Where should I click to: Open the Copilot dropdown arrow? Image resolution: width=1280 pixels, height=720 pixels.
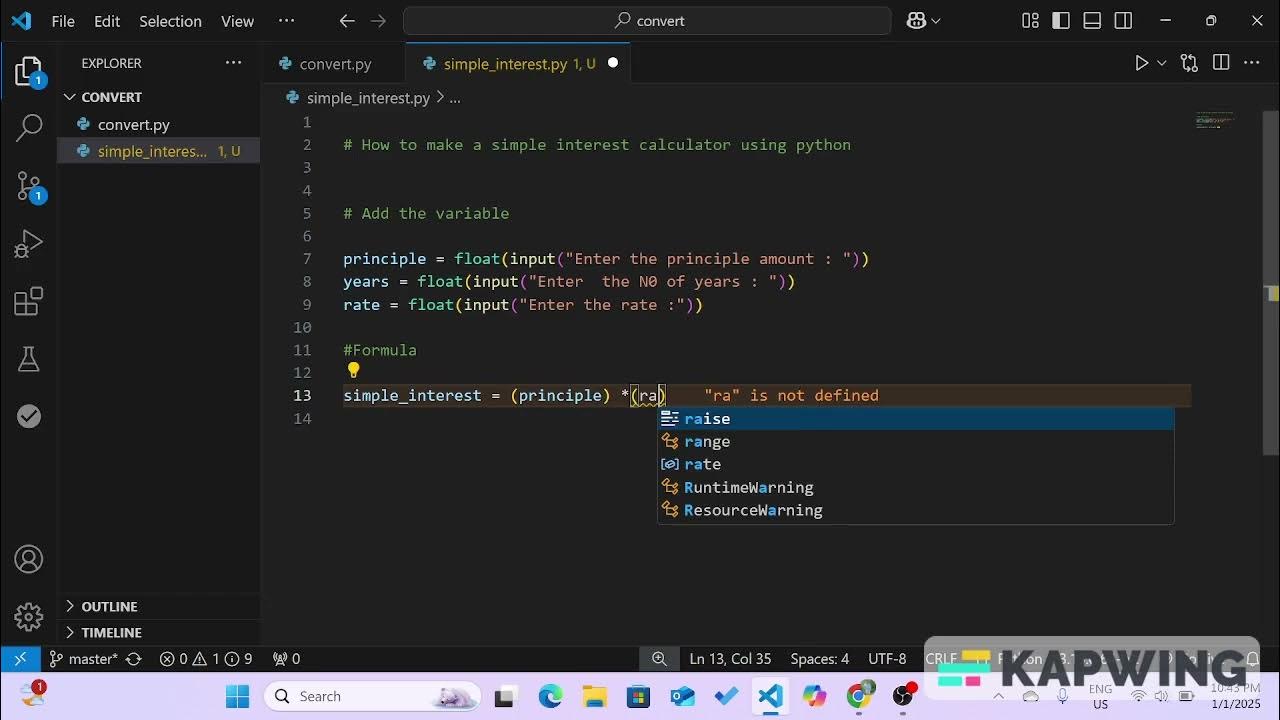pyautogui.click(x=936, y=21)
